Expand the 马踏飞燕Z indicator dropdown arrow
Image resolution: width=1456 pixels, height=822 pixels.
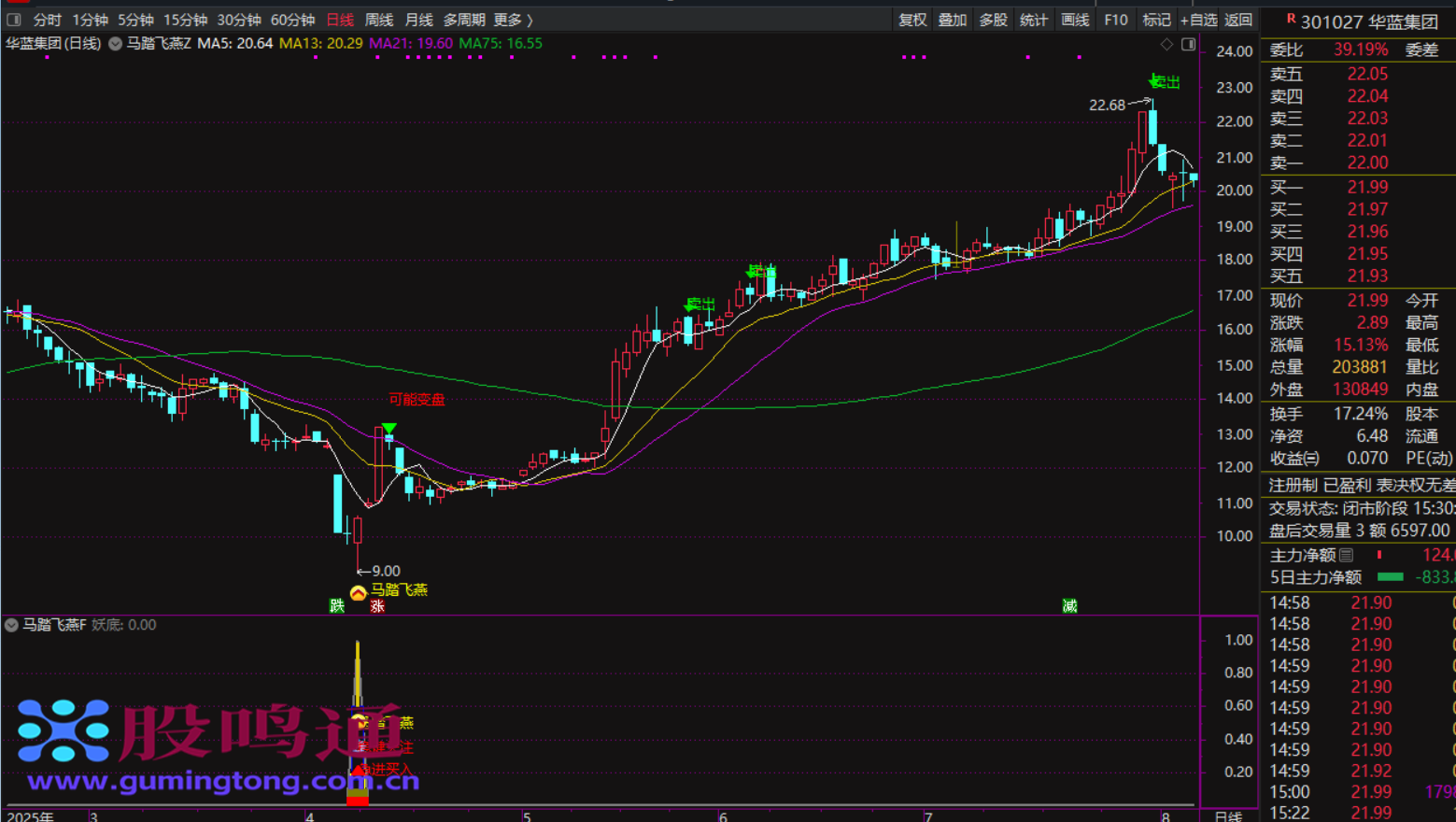(x=115, y=44)
